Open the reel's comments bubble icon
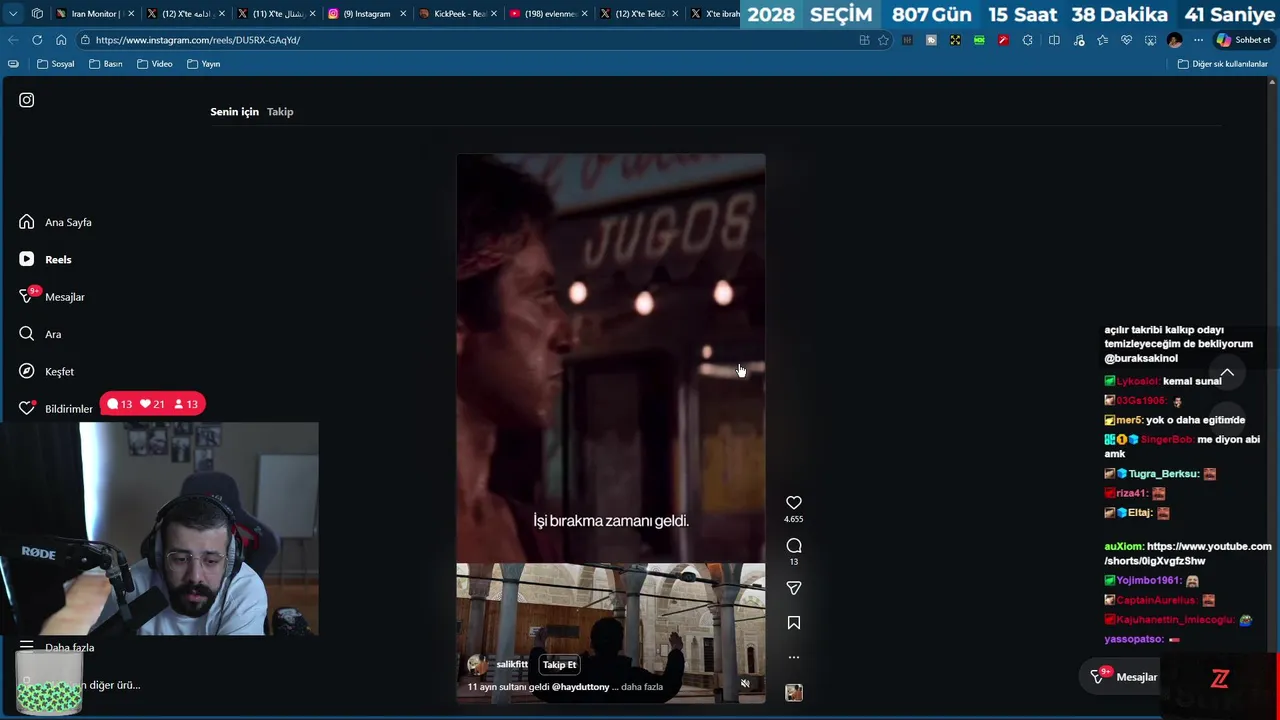 pos(794,546)
